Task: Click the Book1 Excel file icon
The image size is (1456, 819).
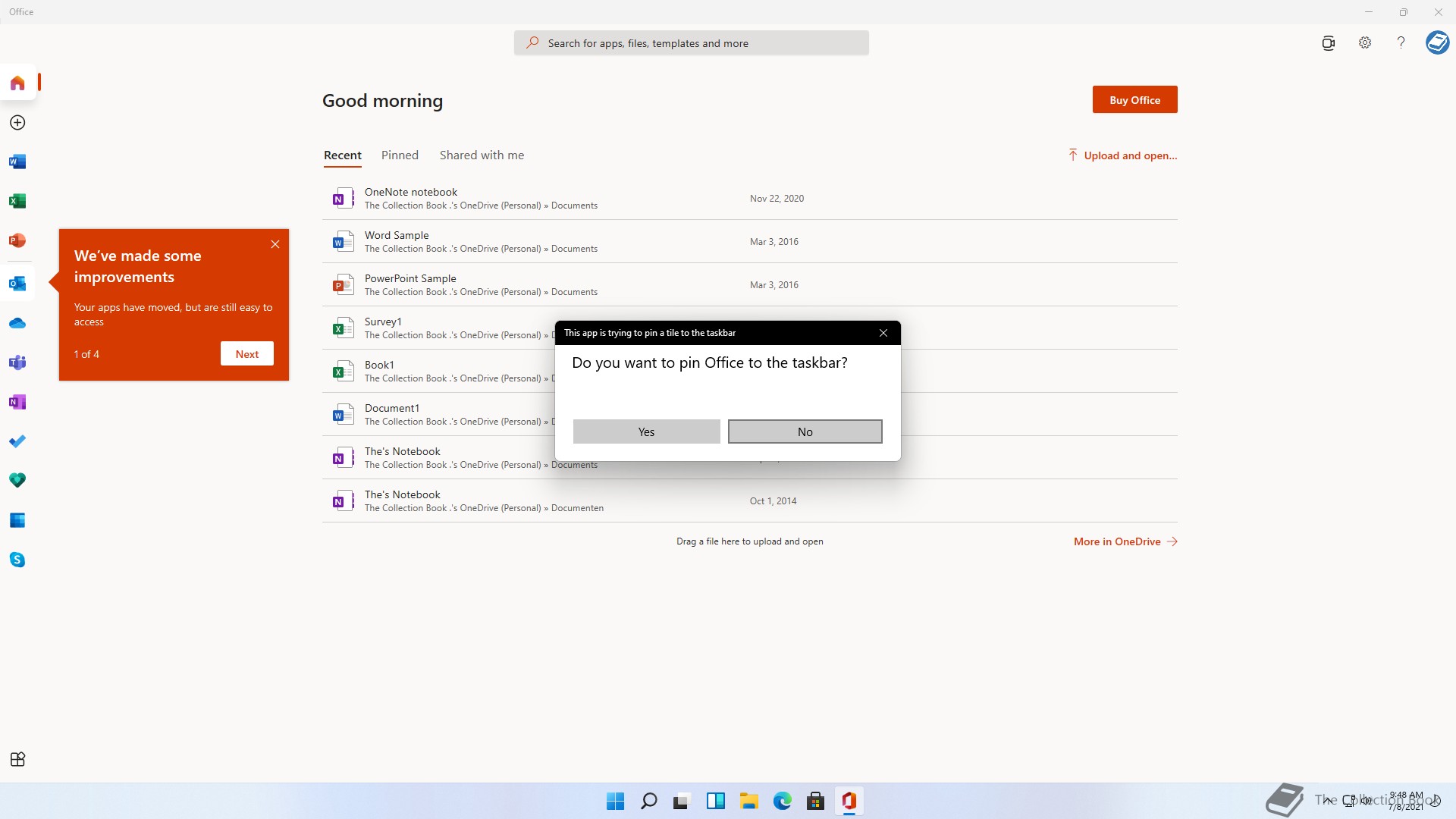Action: (344, 372)
